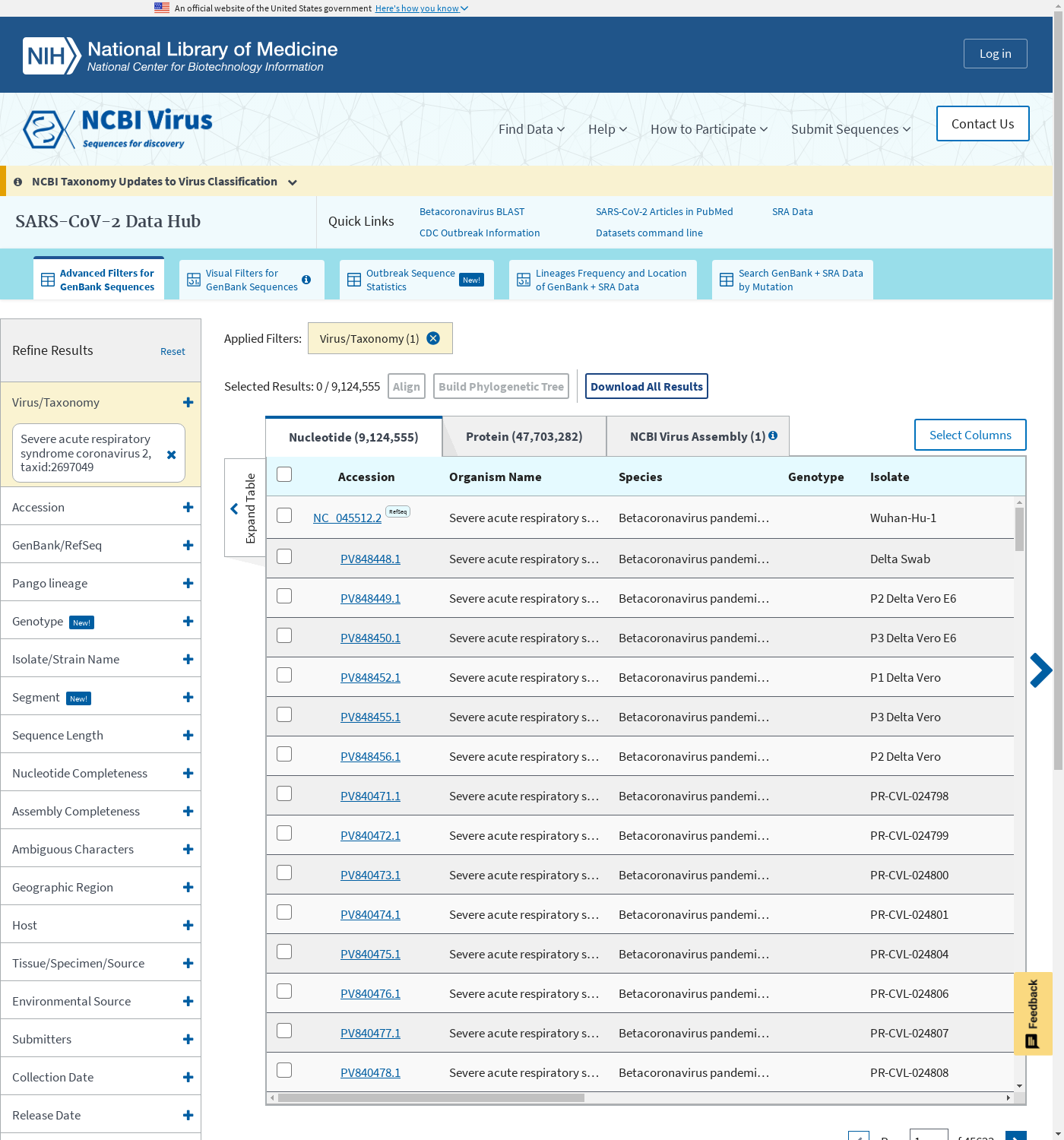Click the US flag icon
Viewport: 1064px width, 1140px height.
(x=162, y=8)
